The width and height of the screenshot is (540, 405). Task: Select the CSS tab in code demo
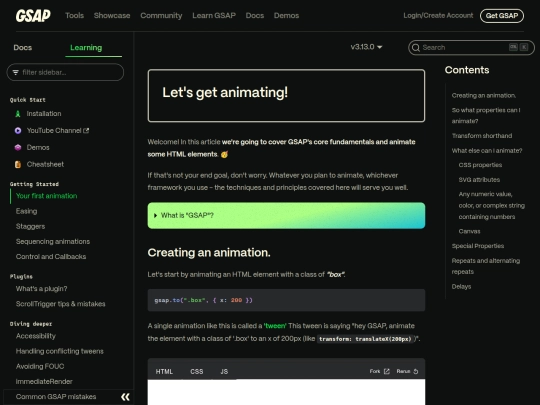pos(197,372)
